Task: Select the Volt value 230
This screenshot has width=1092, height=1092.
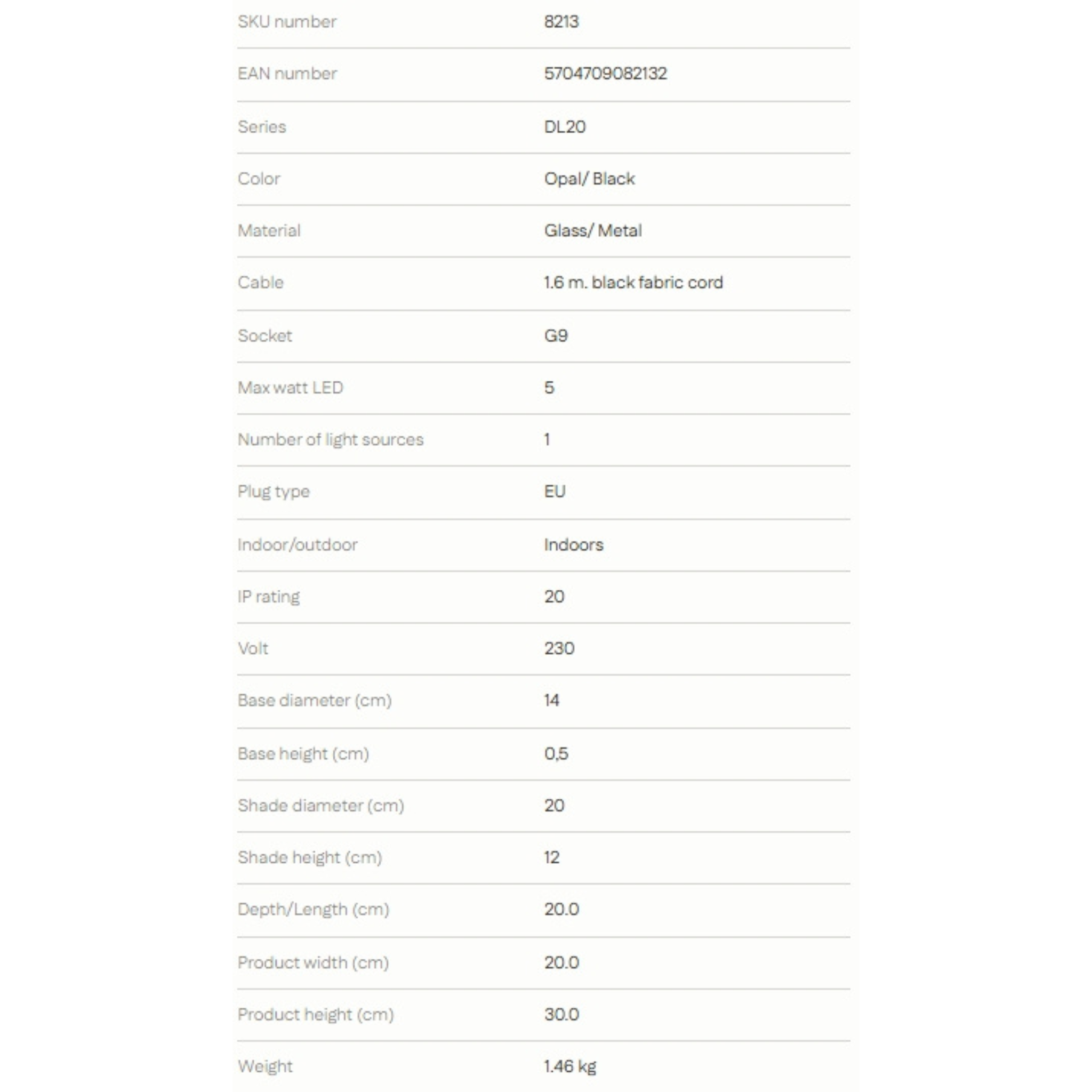Action: click(x=559, y=648)
